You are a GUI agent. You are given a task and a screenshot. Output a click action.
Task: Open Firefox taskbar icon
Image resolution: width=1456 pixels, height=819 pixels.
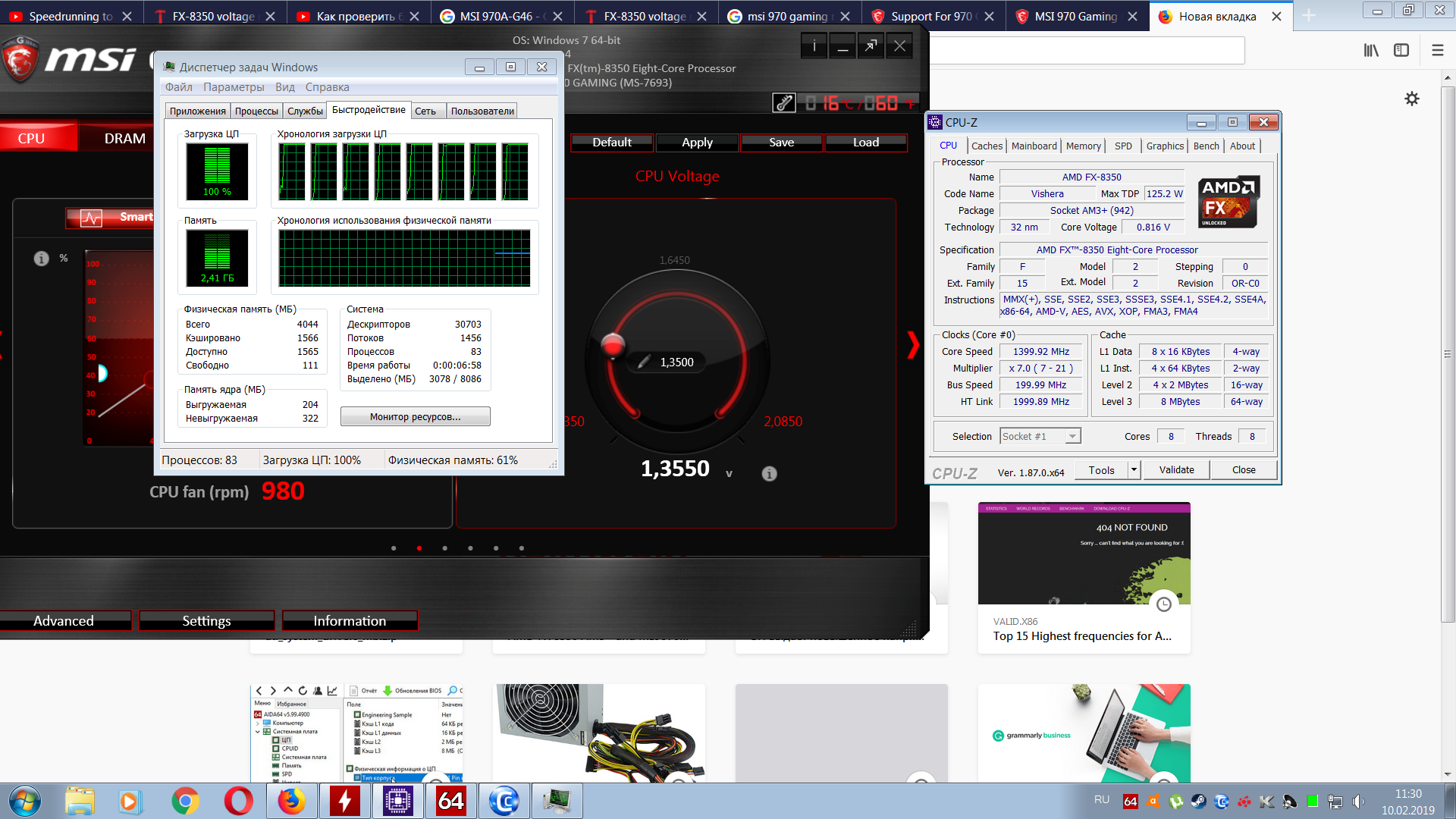coord(291,801)
